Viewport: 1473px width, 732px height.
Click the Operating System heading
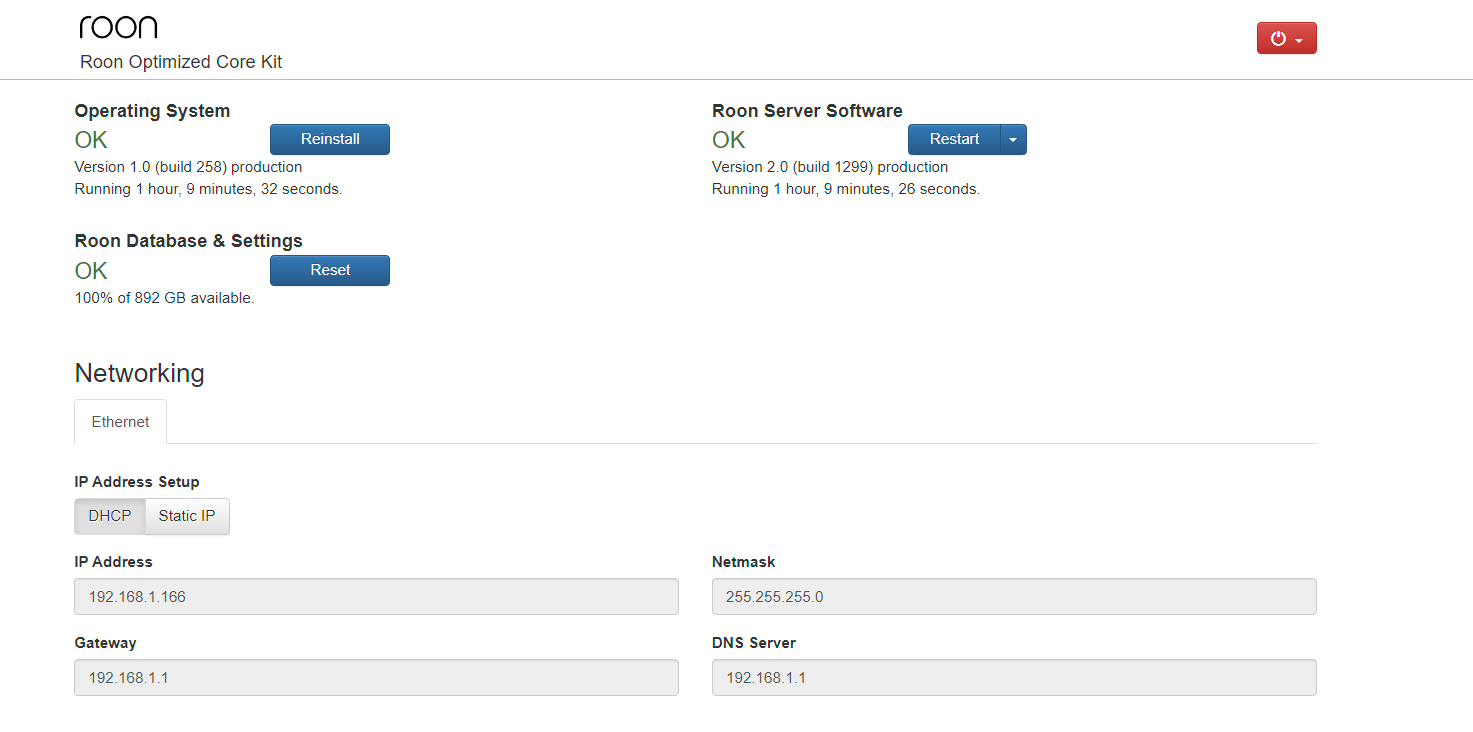(152, 111)
